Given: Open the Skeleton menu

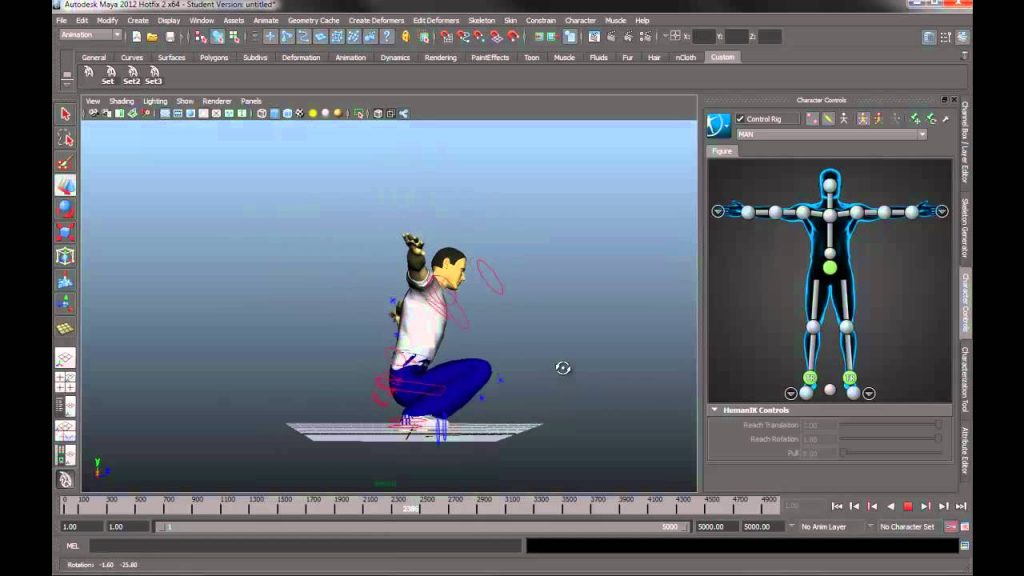Looking at the screenshot, I should [x=481, y=20].
